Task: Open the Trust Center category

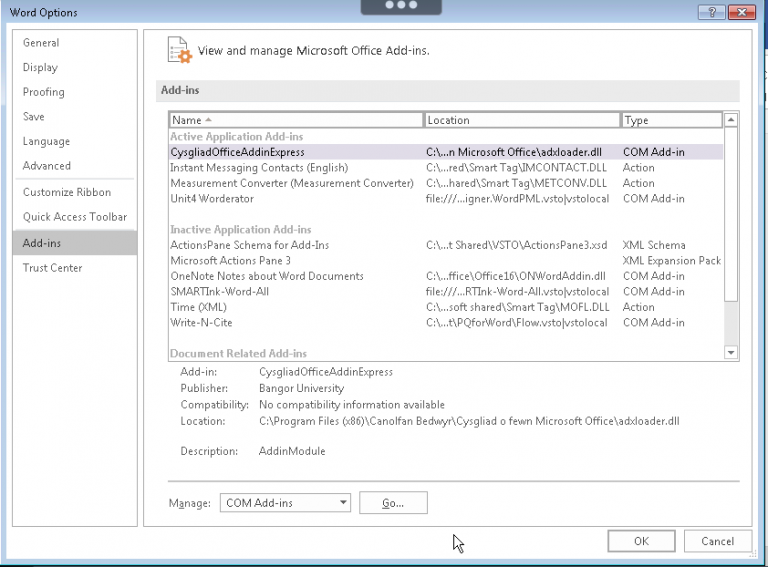Action: (x=53, y=268)
